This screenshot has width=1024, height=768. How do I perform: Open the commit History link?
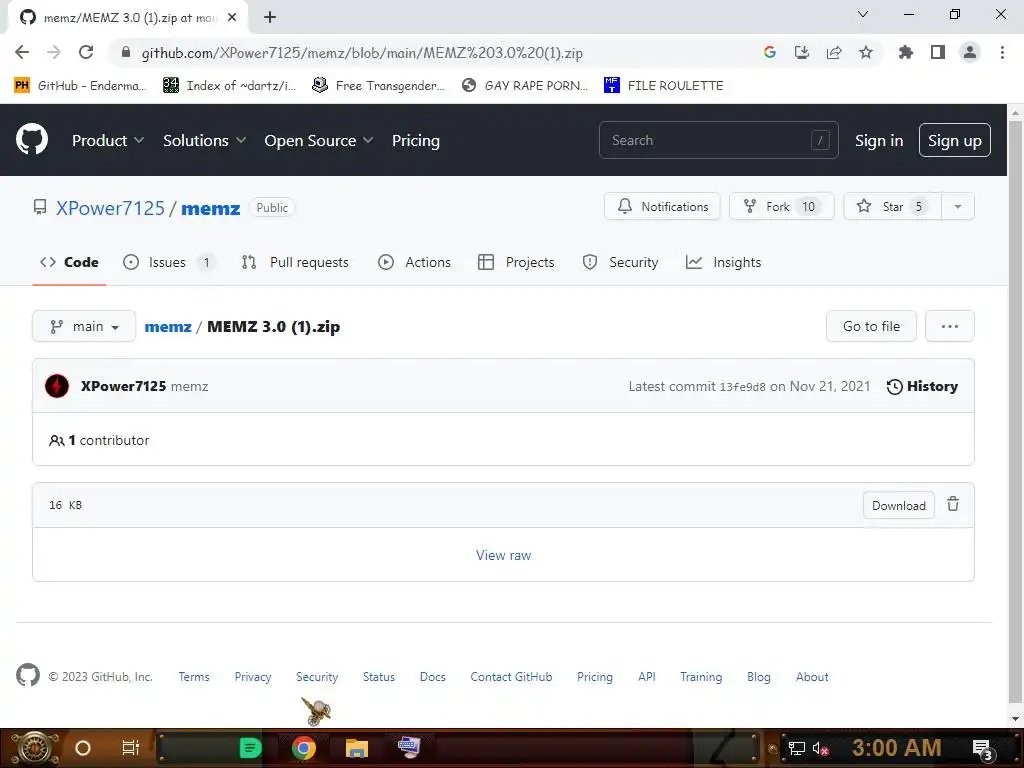click(922, 387)
